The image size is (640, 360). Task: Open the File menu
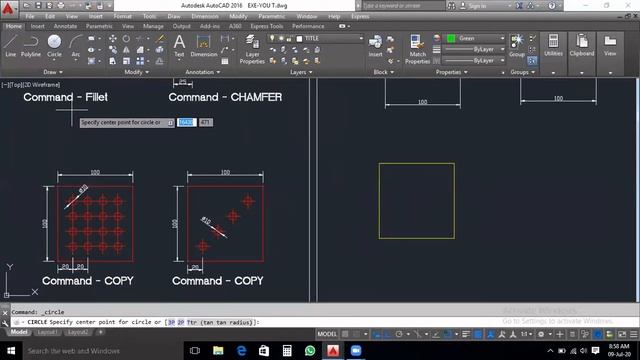coord(30,16)
